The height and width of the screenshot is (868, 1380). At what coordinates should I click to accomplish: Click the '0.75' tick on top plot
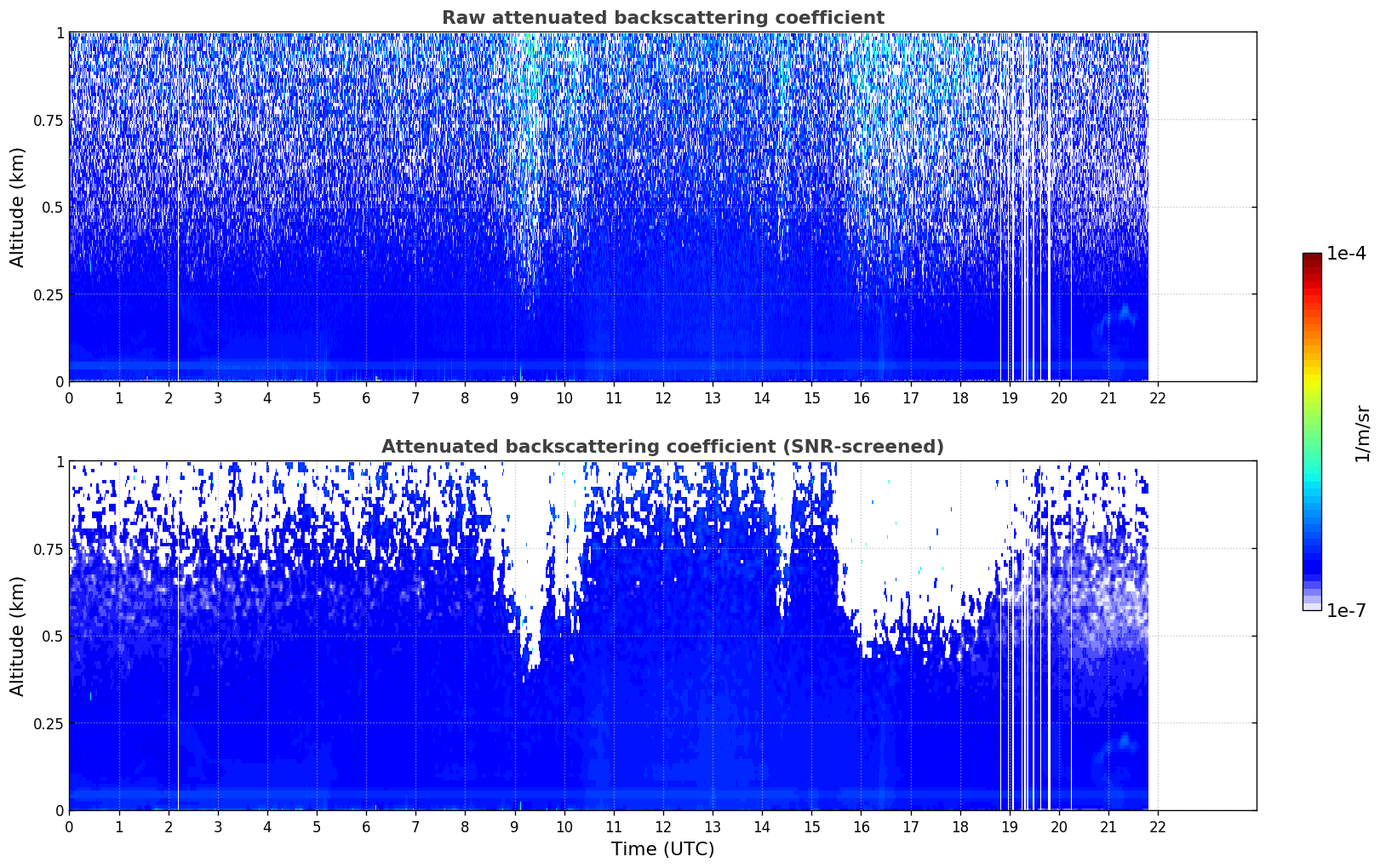click(x=49, y=120)
